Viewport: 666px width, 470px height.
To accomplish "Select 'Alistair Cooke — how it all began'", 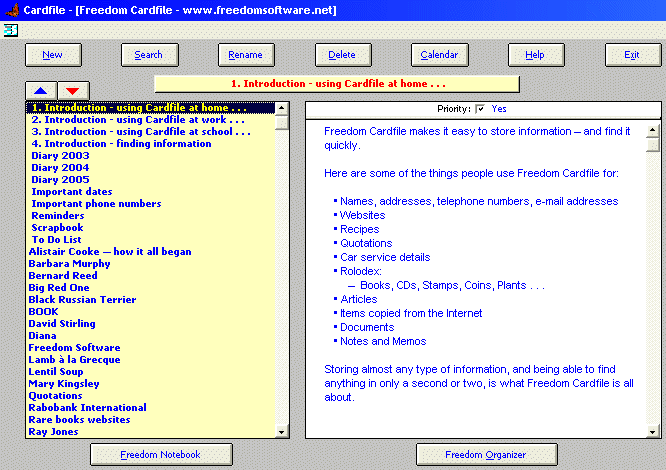I will (150, 252).
